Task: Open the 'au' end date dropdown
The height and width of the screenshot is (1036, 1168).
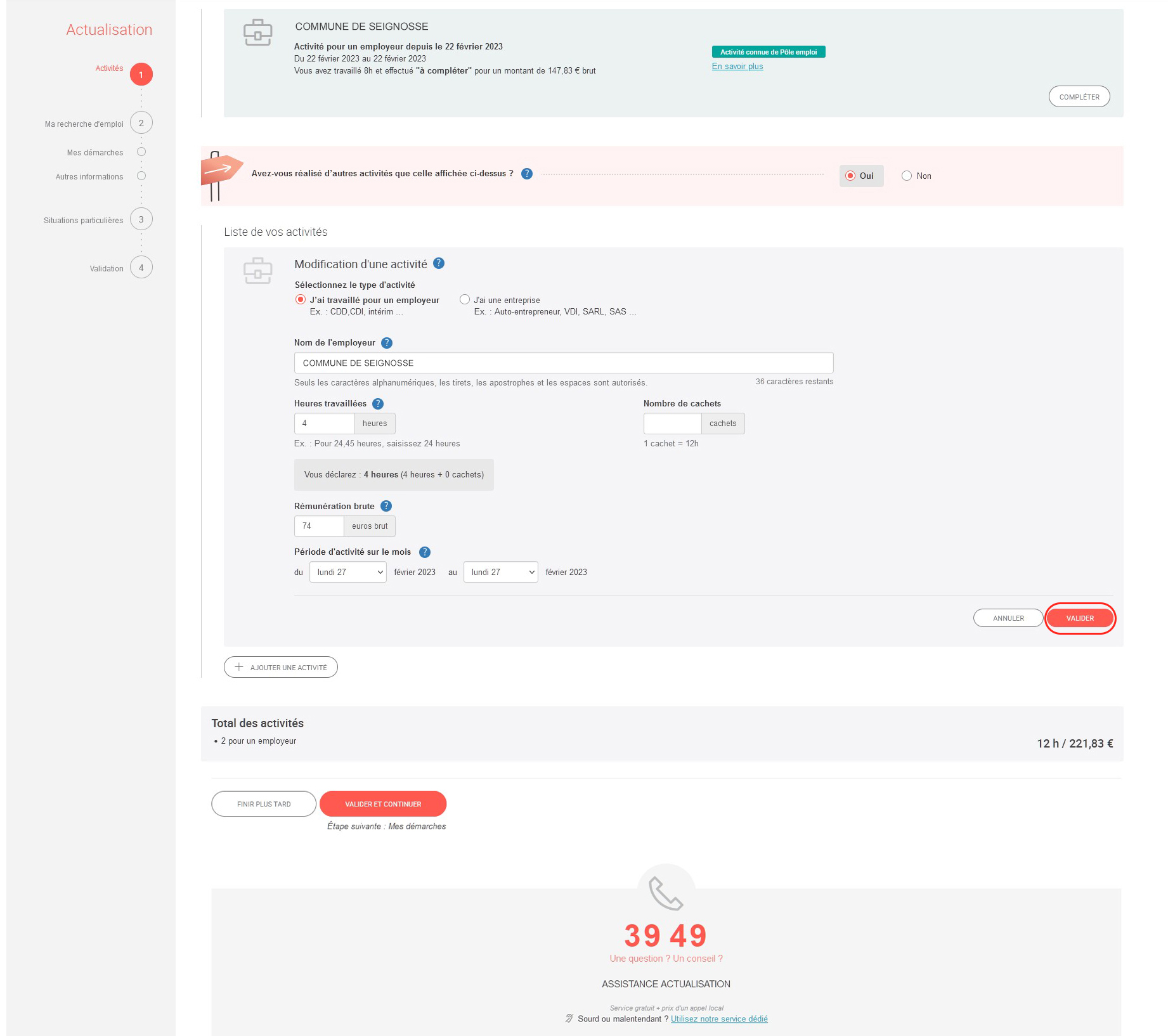Action: [x=500, y=572]
